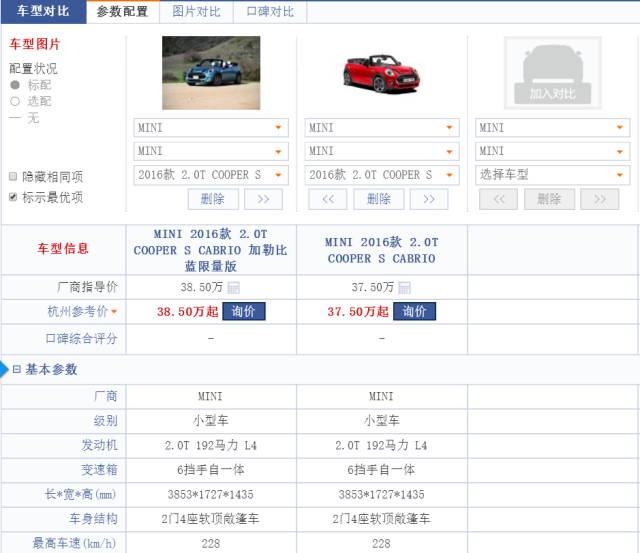Image resolution: width=640 pixels, height=553 pixels.
Task: Click the 加入对比 placeholder car image
Action: (553, 73)
